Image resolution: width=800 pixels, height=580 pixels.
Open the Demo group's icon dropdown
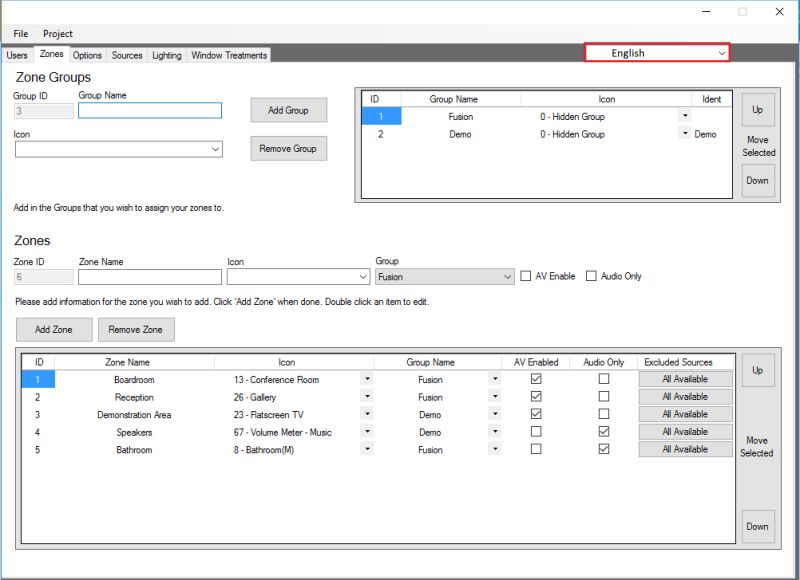click(x=685, y=134)
